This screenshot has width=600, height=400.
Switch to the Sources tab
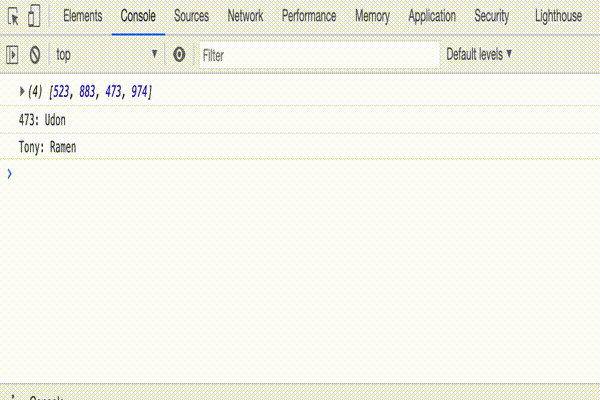(x=191, y=16)
